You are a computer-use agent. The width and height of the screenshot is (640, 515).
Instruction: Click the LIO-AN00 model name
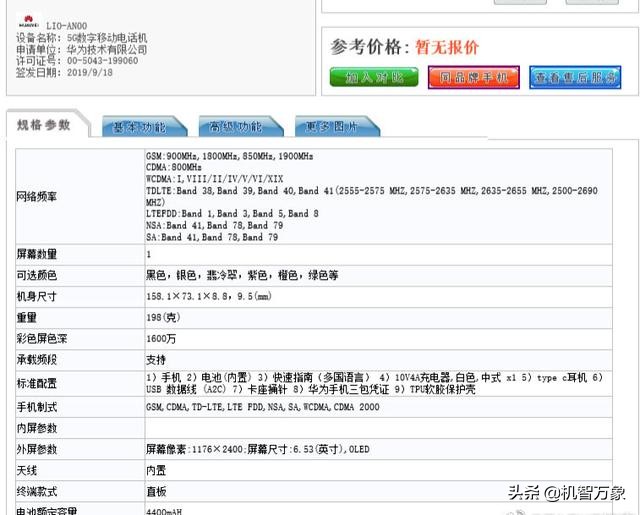(x=66, y=26)
